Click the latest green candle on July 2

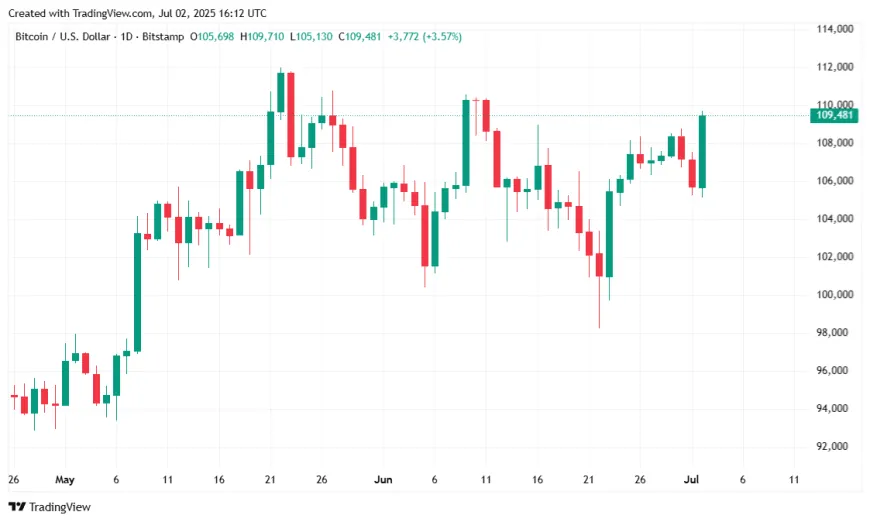[x=702, y=151]
